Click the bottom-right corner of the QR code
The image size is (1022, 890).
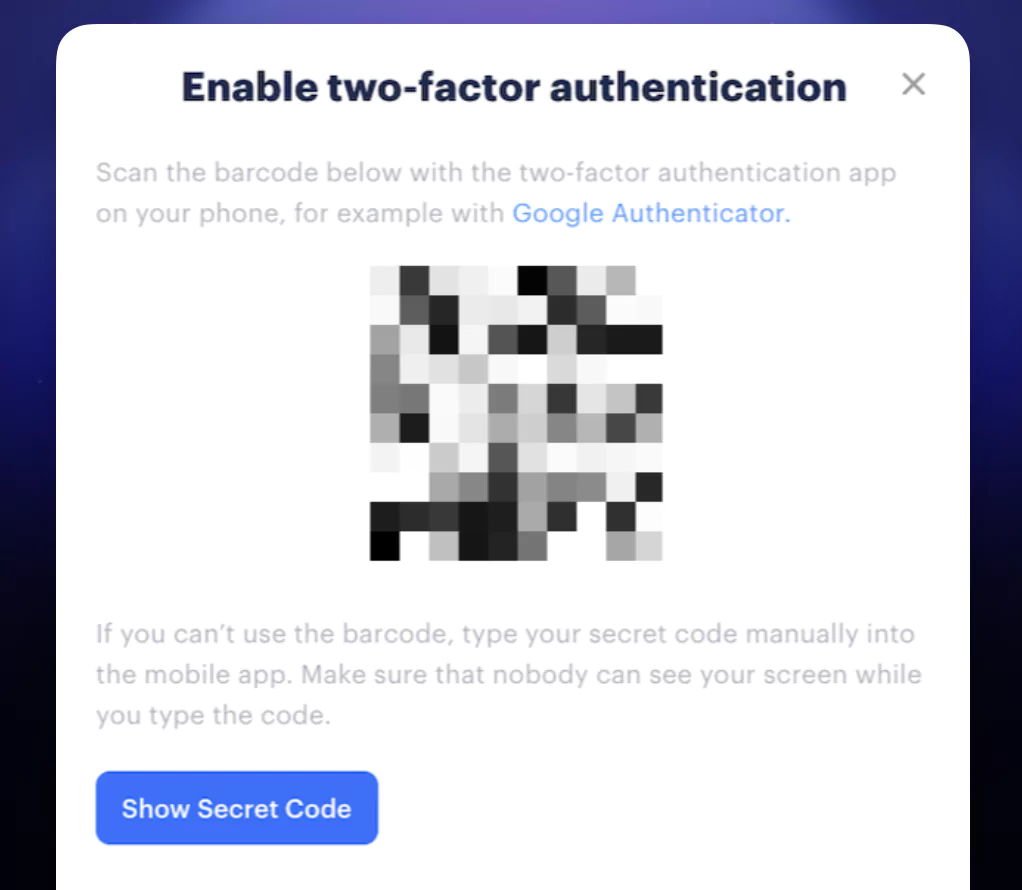[x=649, y=546]
